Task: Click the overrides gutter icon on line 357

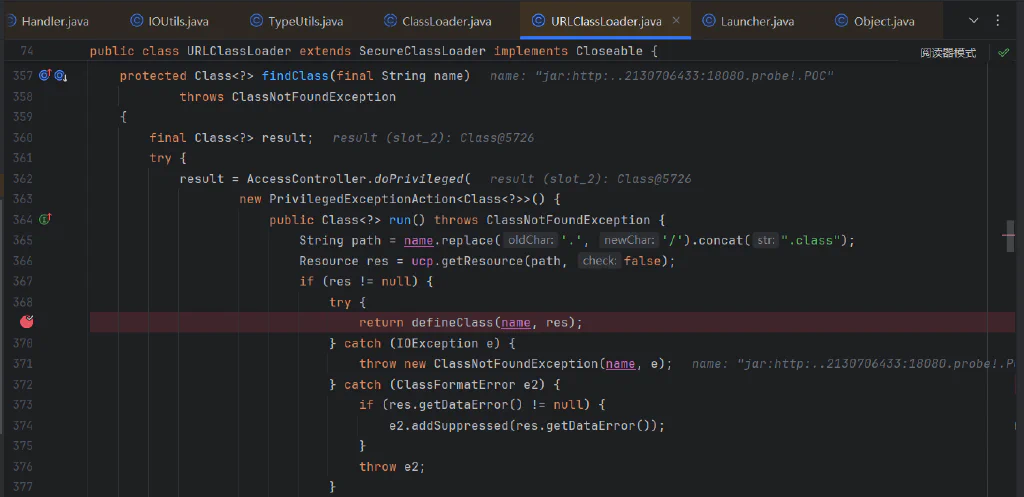Action: coord(45,76)
